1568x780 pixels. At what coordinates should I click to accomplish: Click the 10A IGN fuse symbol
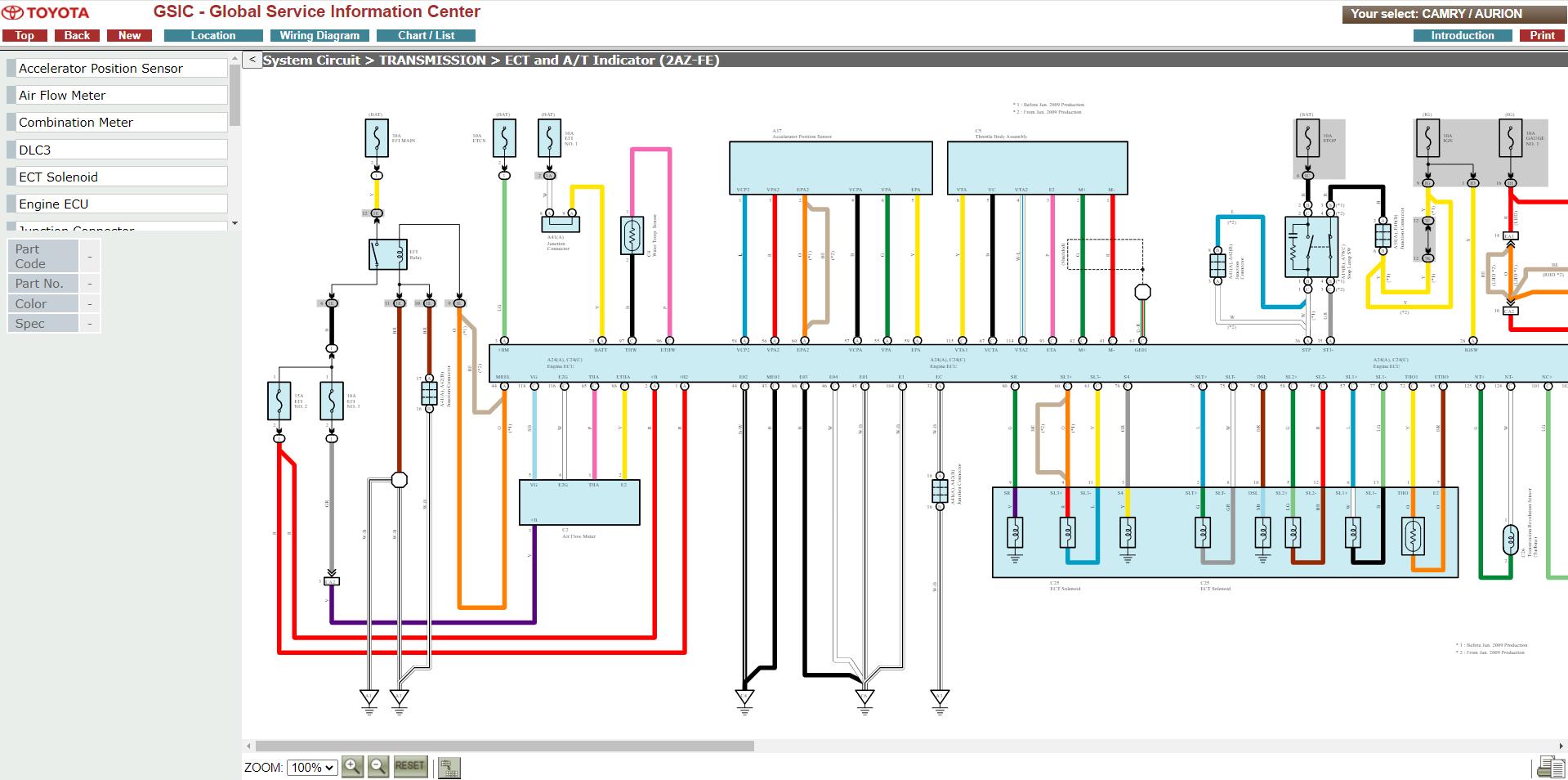1427,138
